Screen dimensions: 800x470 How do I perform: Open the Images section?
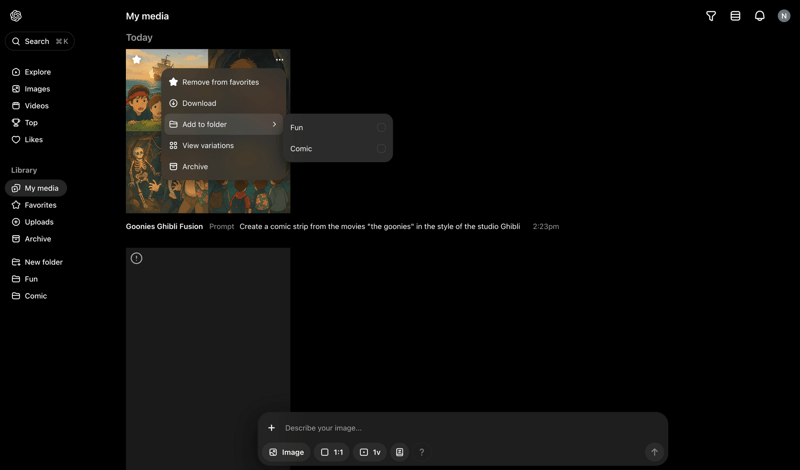31,89
